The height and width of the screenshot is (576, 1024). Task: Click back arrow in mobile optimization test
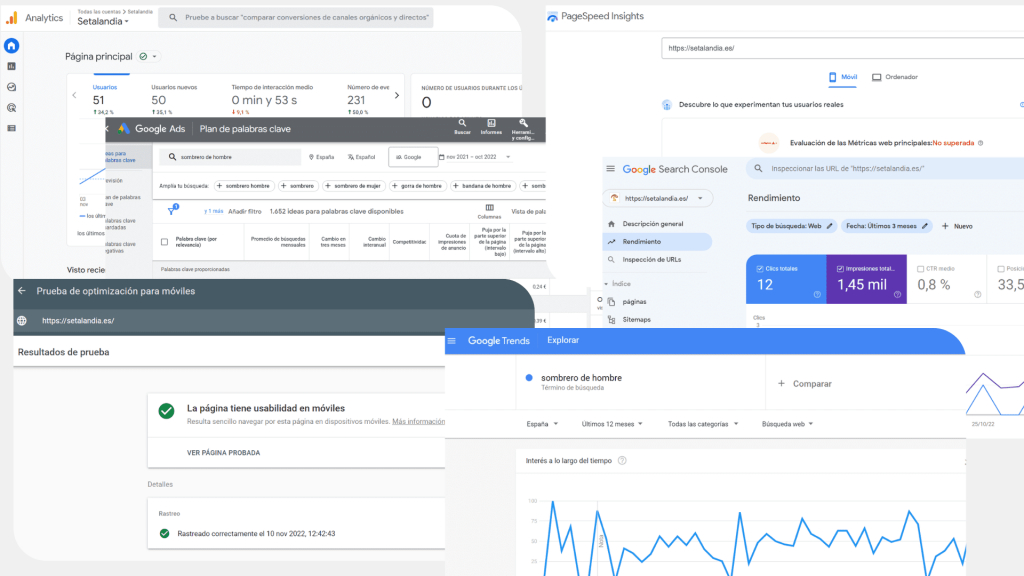point(22,291)
